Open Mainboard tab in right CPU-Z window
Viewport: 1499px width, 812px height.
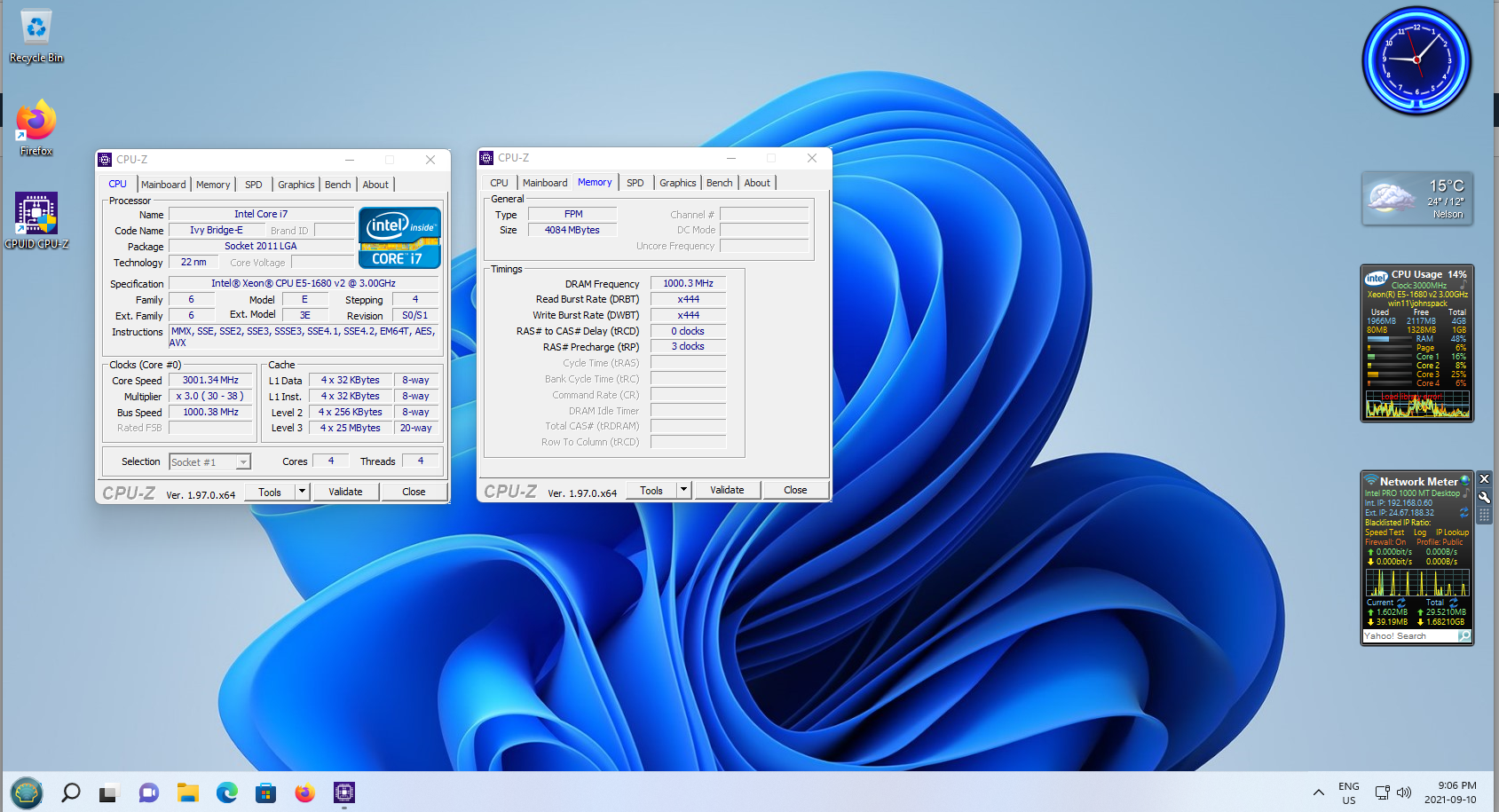pyautogui.click(x=545, y=183)
